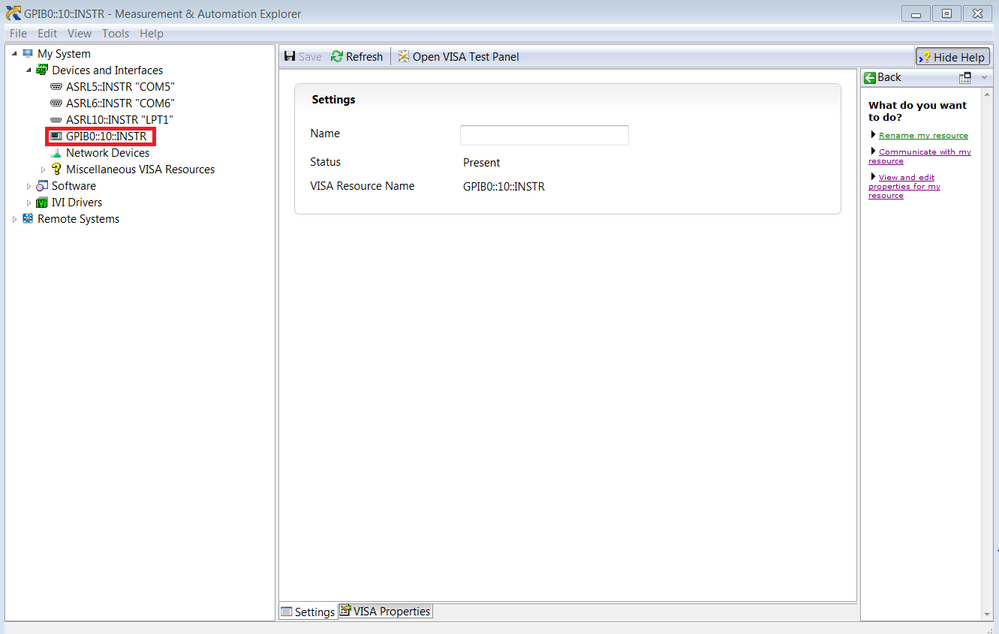
Task: Click the ASRL10::INSTR LPT1 port icon
Action: pyautogui.click(x=56, y=120)
